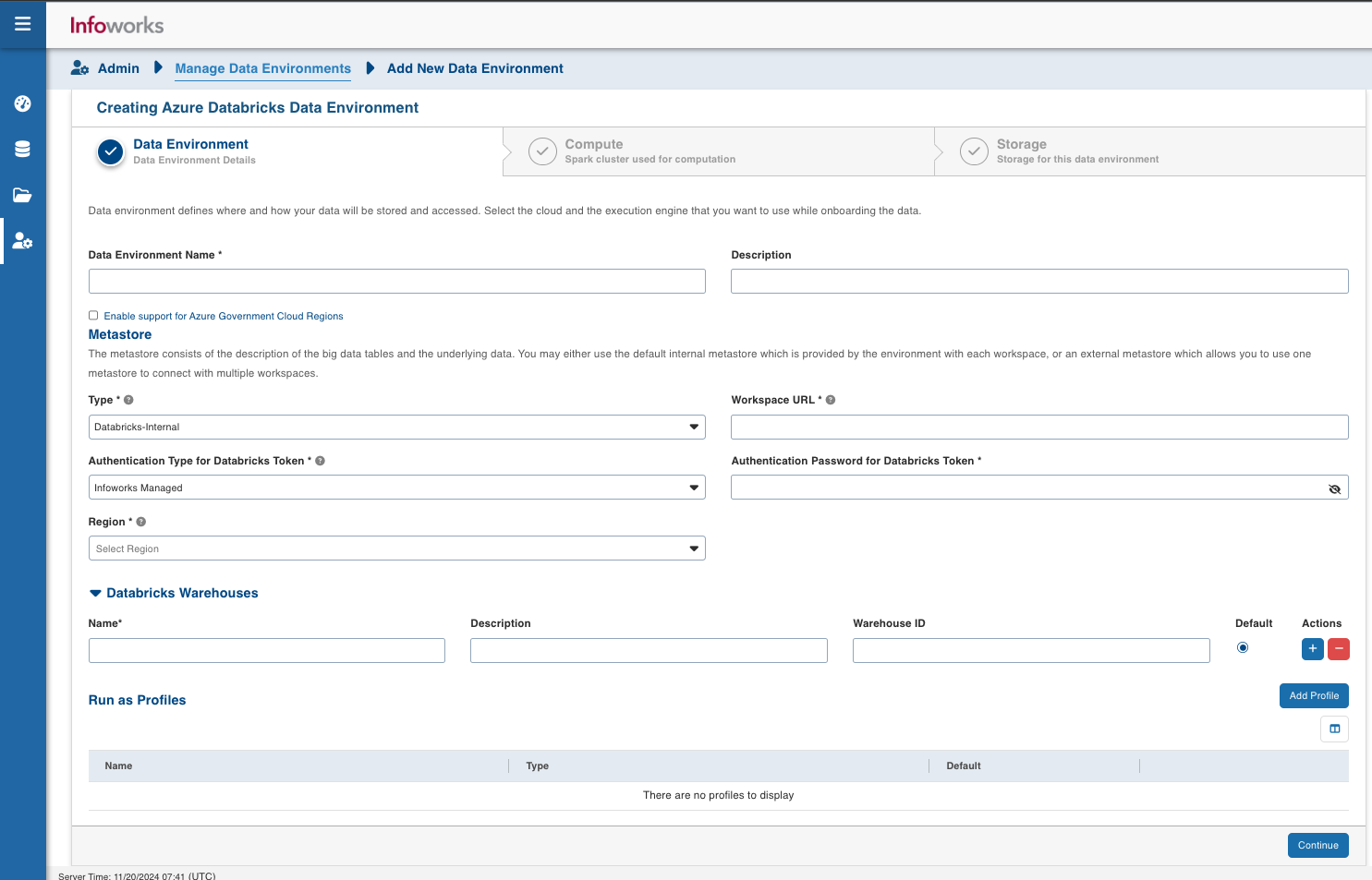Image resolution: width=1372 pixels, height=880 pixels.
Task: Click help icon beside Authentication Type label
Action: point(320,461)
